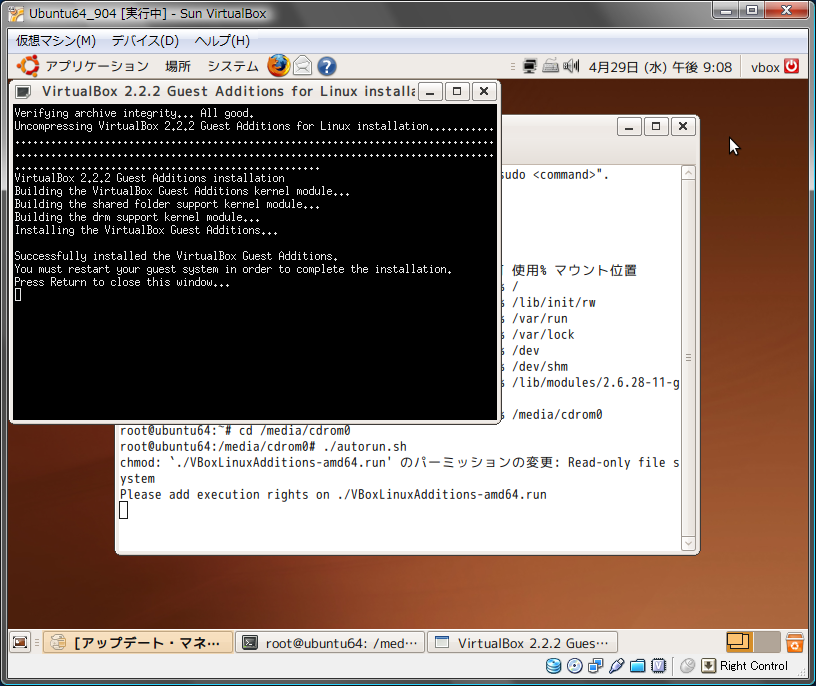
Task: Click the root terminal scrollbar thumb
Action: coord(688,358)
